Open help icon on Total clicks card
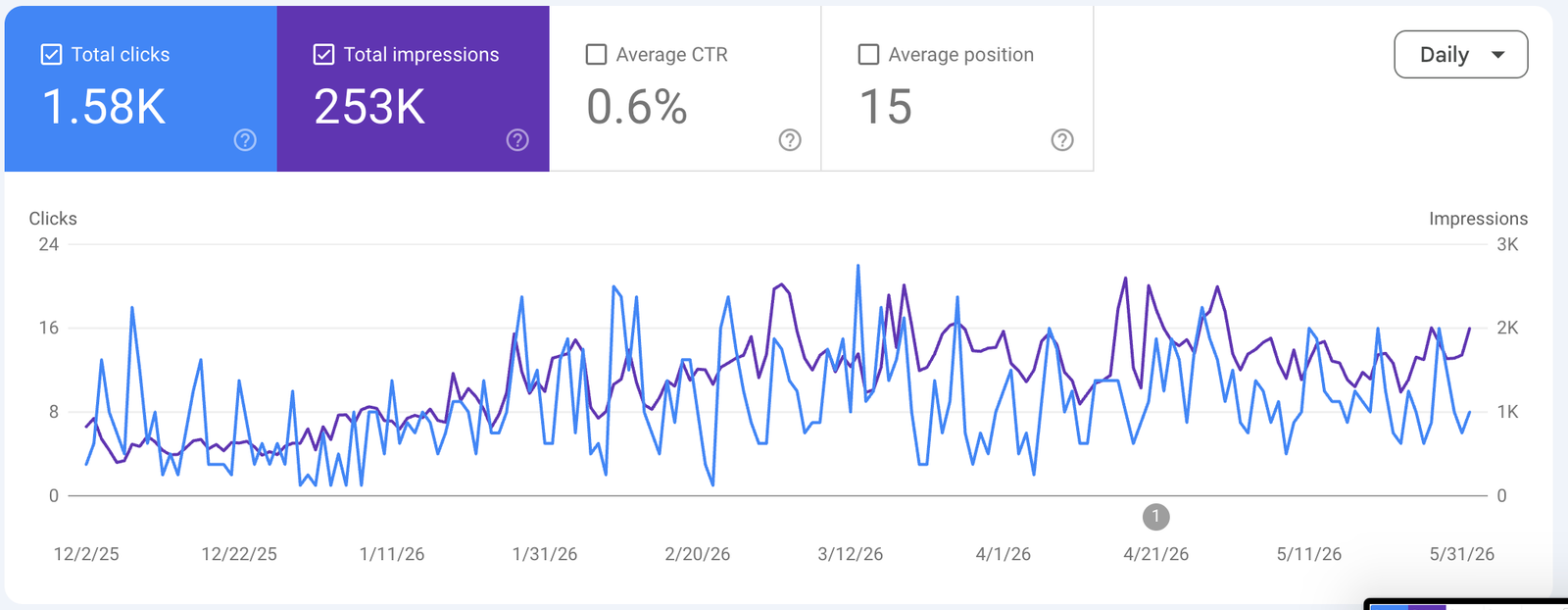This screenshot has height=610, width=1568. point(245,140)
